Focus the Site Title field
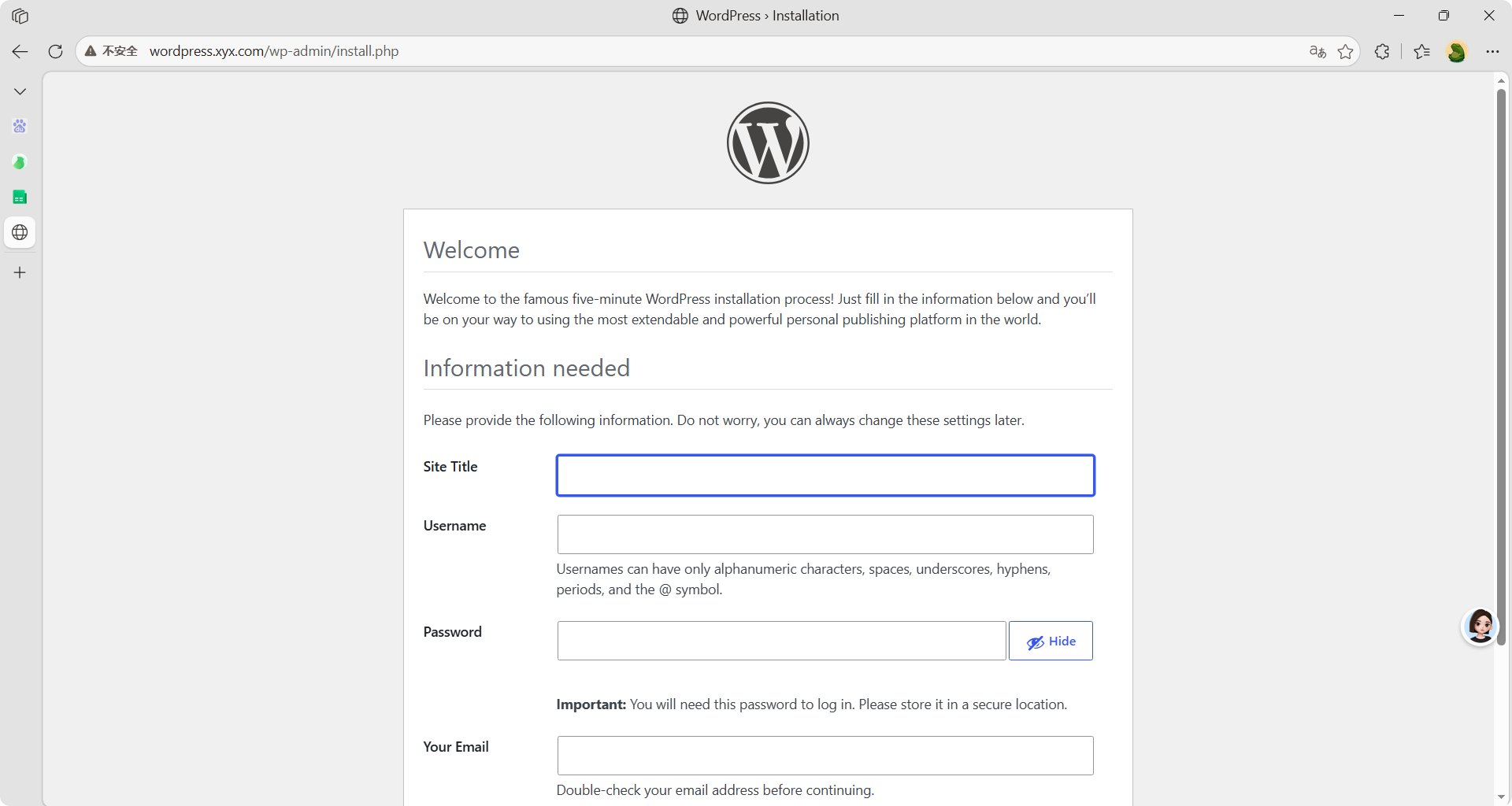The width and height of the screenshot is (1512, 806). 825,475
